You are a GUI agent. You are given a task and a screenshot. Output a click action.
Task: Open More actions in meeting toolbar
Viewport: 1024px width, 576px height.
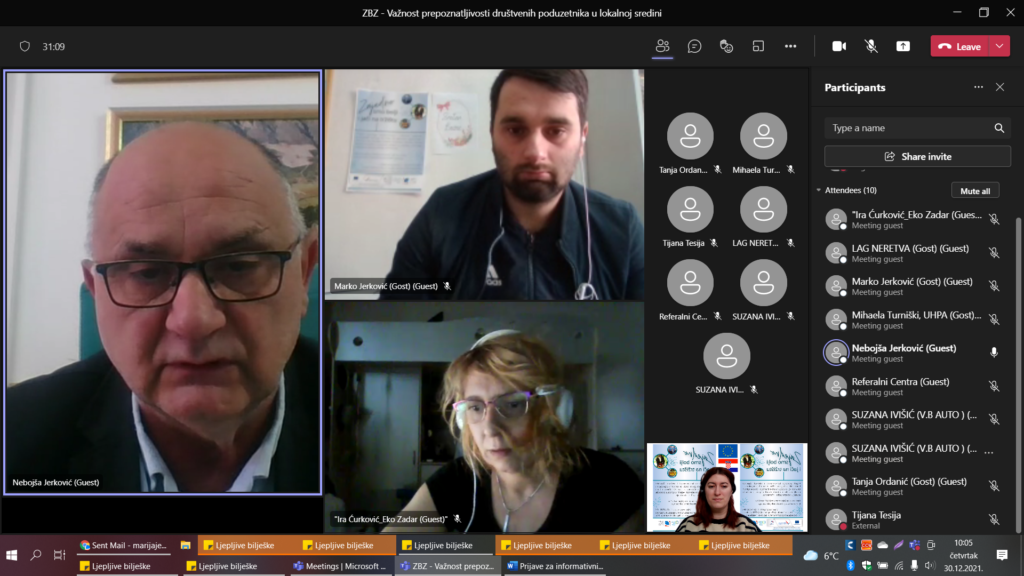coord(790,46)
